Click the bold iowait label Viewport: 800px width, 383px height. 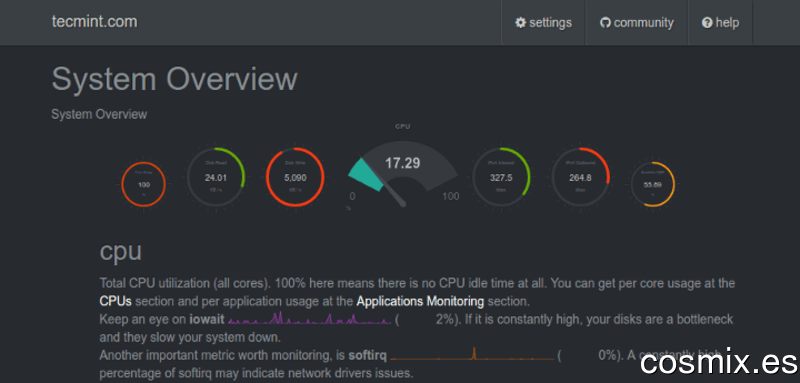(x=207, y=320)
